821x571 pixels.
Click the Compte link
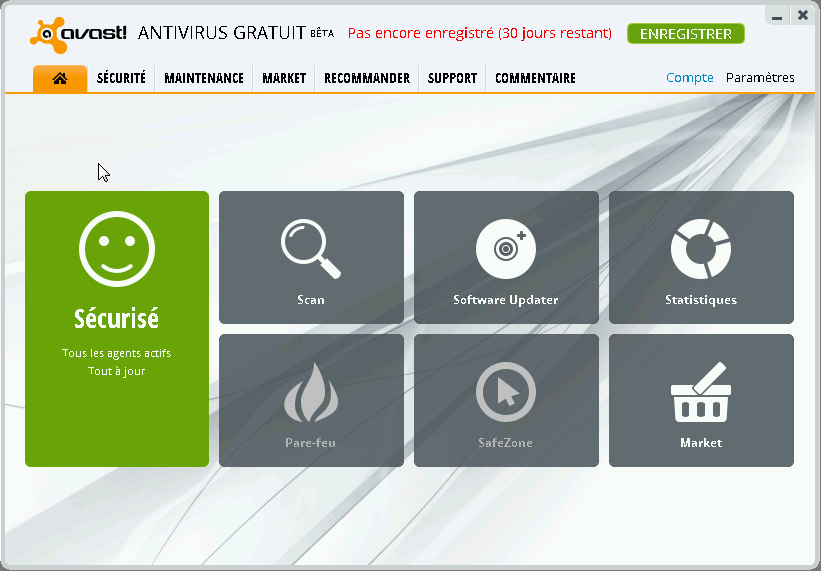pyautogui.click(x=690, y=78)
